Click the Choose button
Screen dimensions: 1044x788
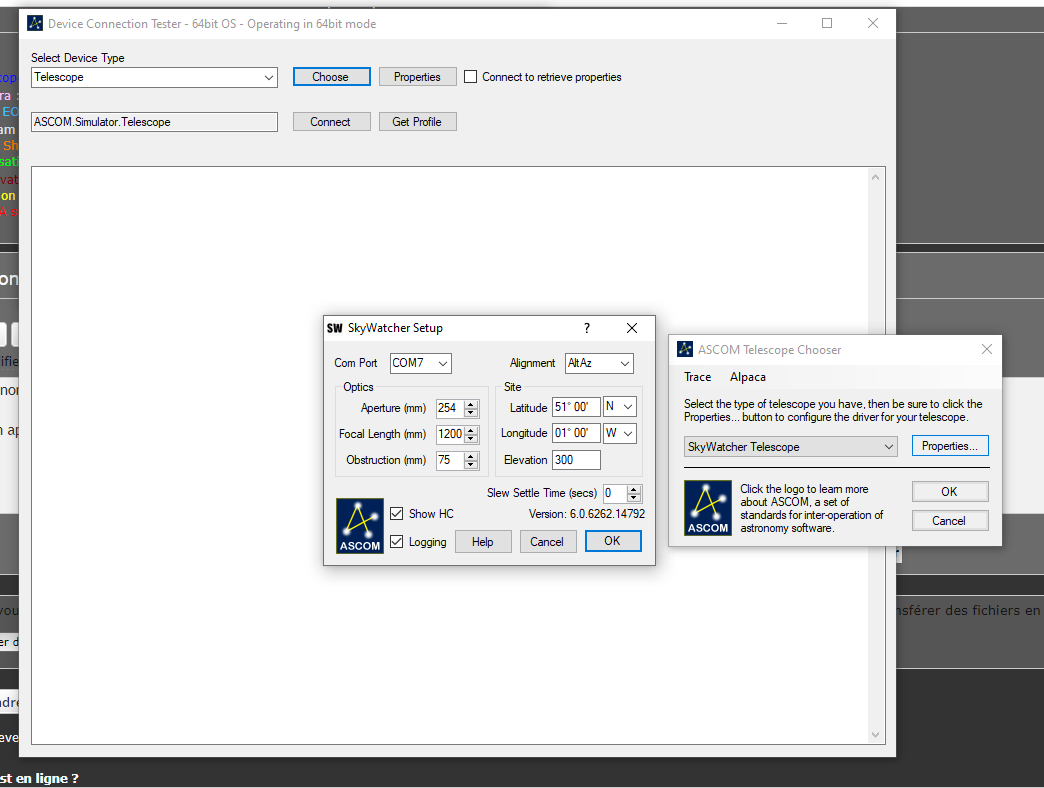tap(332, 77)
